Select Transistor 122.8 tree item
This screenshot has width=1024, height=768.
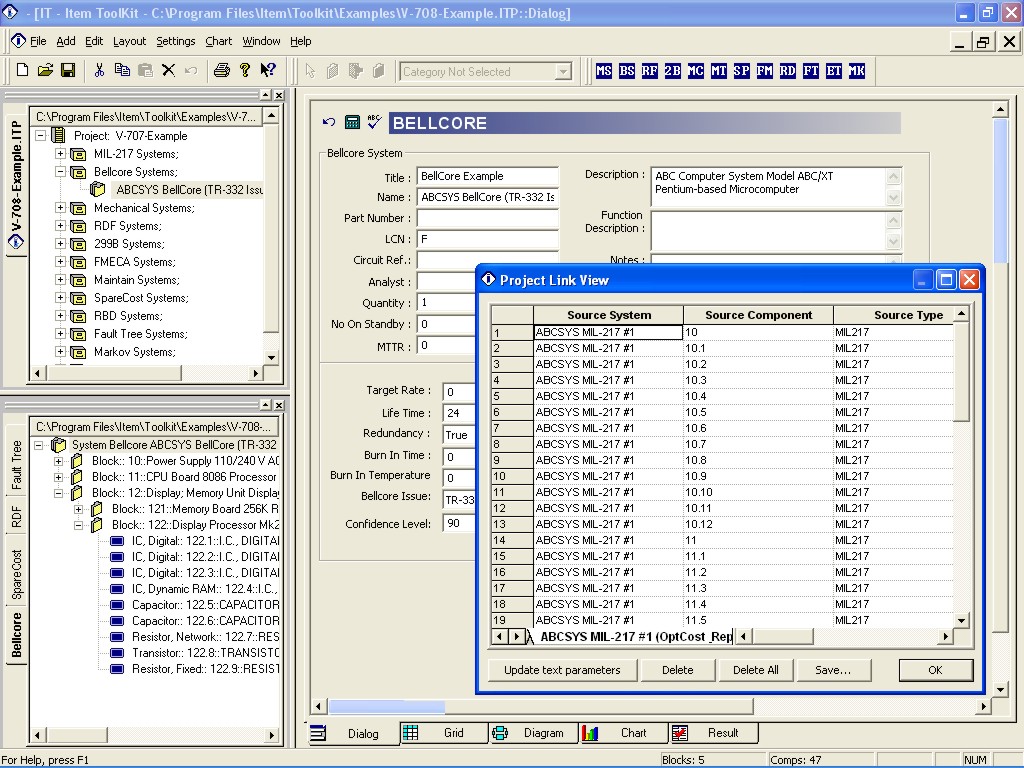[x=205, y=653]
